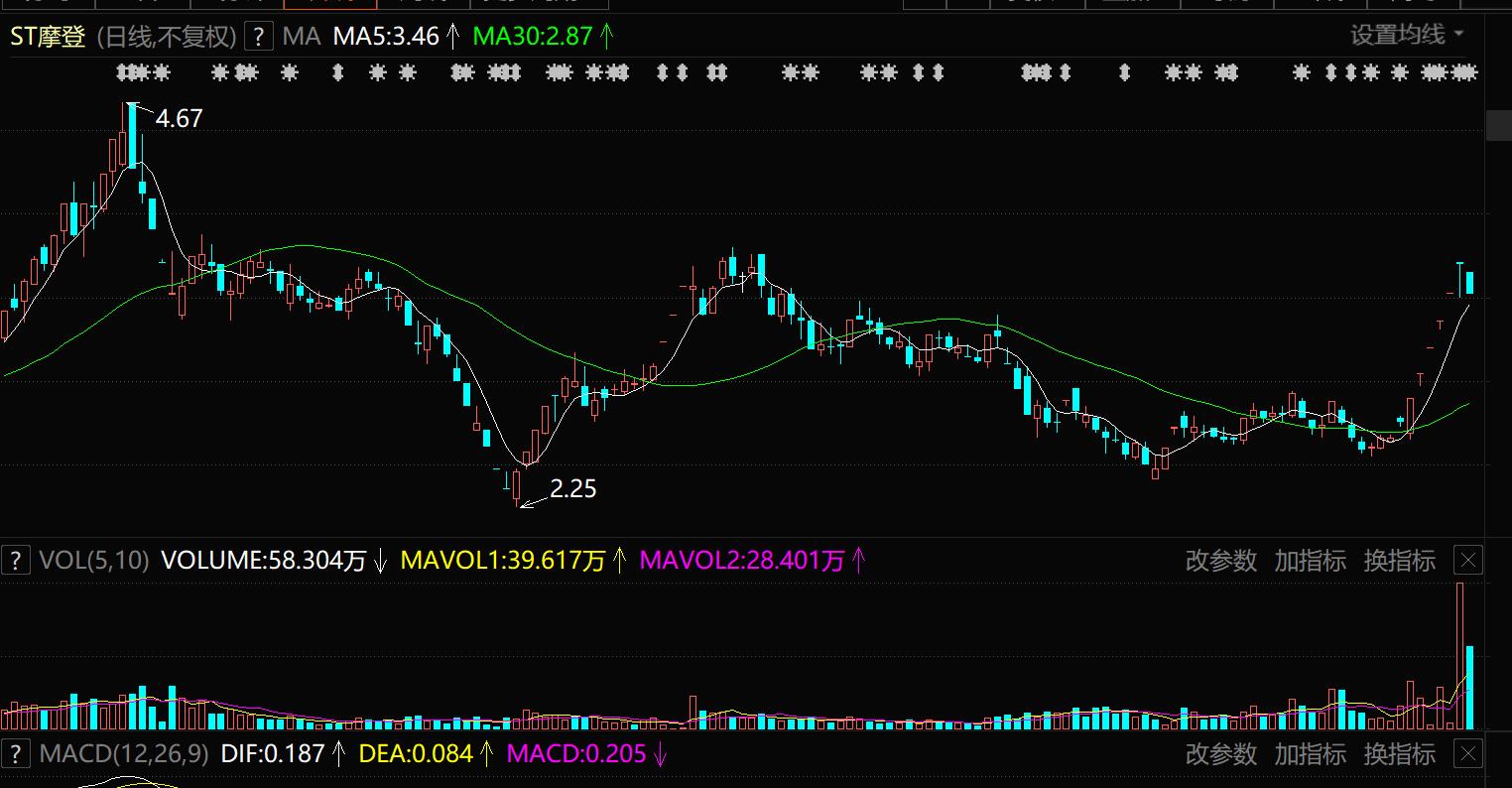Click 改参数 in the MACD panel
The image size is (1512, 788).
click(x=1220, y=753)
